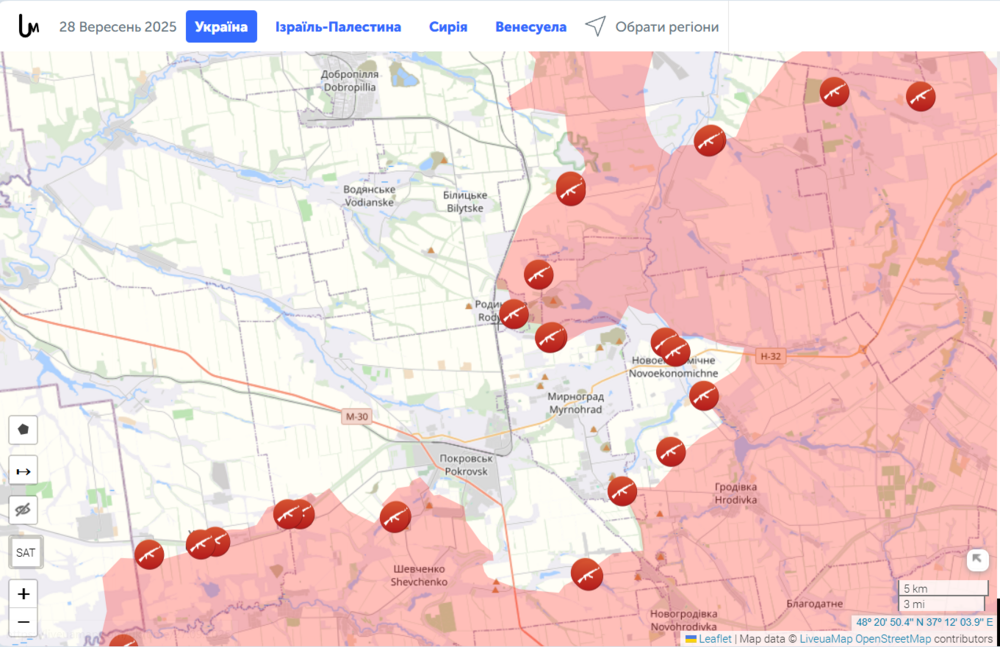
Task: Open the date picker 28 Вересень 2025
Action: click(117, 27)
